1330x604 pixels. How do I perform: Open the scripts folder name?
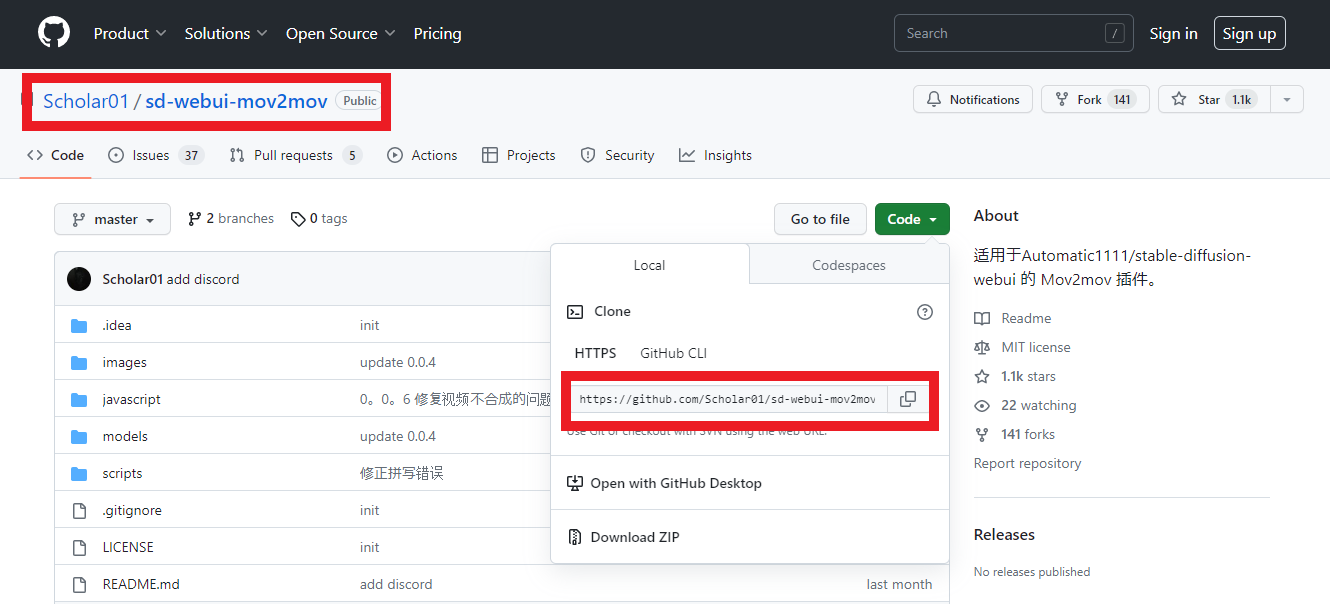(x=122, y=473)
